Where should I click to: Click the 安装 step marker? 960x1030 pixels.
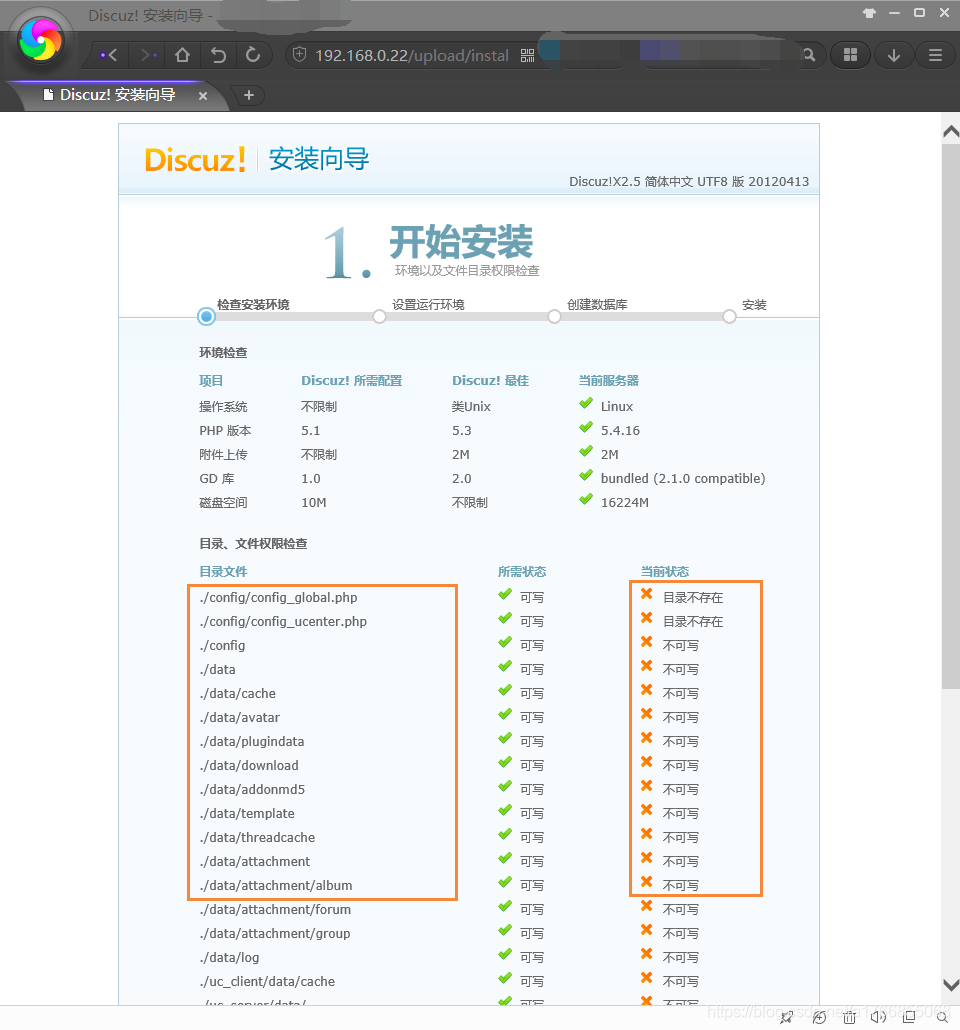pyautogui.click(x=729, y=317)
